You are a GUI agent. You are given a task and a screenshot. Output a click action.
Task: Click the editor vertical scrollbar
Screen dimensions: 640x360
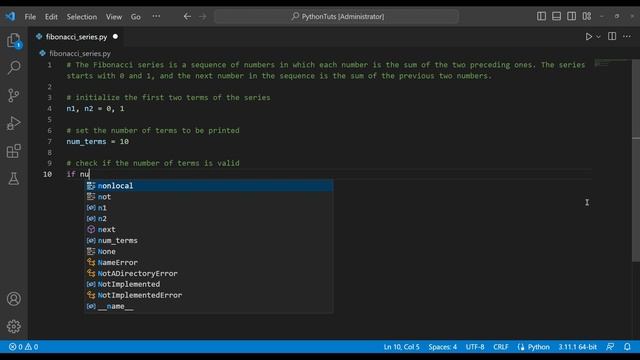pyautogui.click(x=636, y=160)
